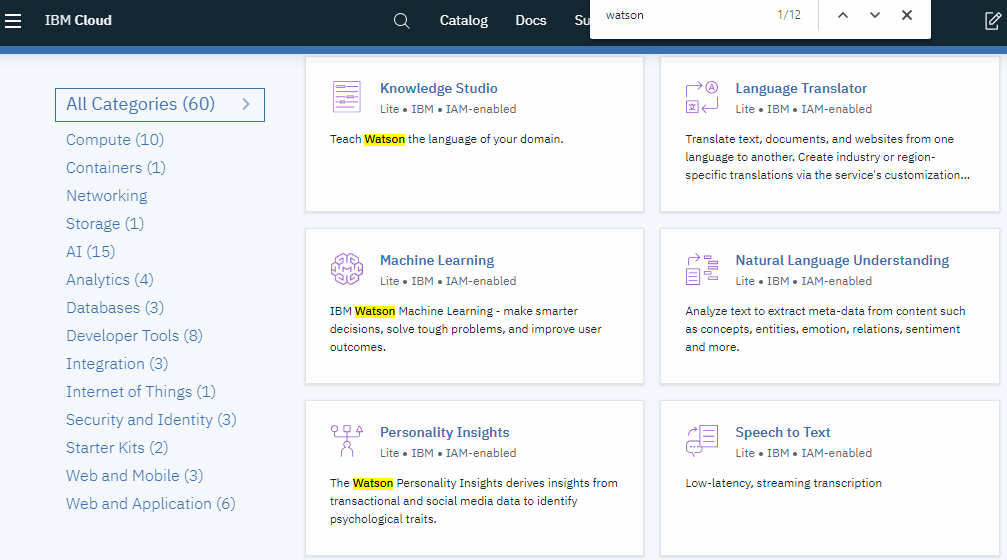Click the search magnifier icon in header
The width and height of the screenshot is (1007, 560).
(401, 21)
